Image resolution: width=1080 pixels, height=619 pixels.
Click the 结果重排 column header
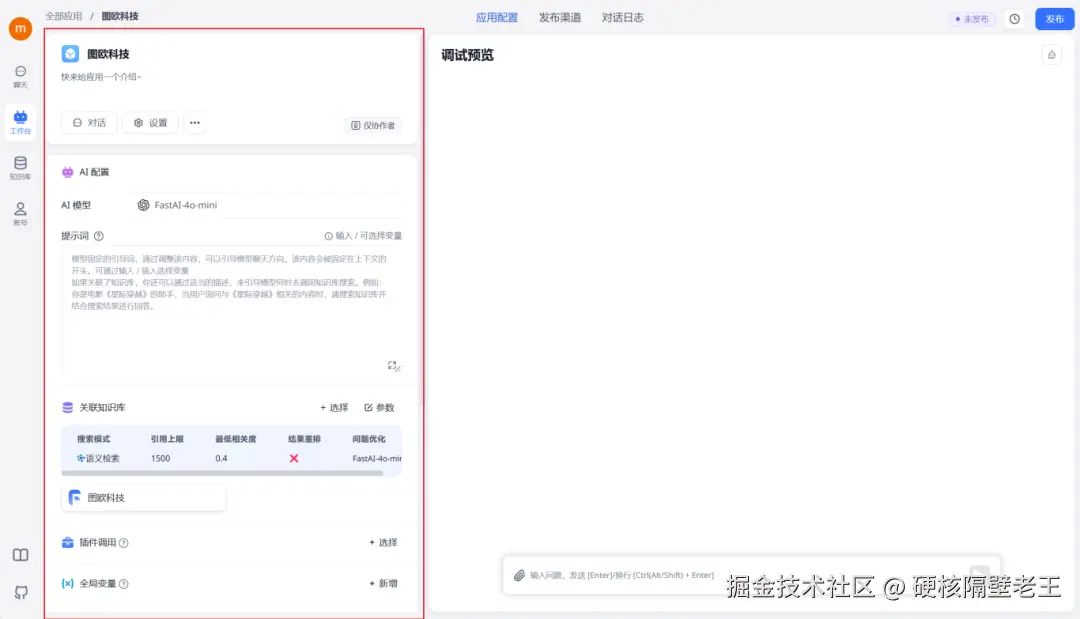pos(304,439)
